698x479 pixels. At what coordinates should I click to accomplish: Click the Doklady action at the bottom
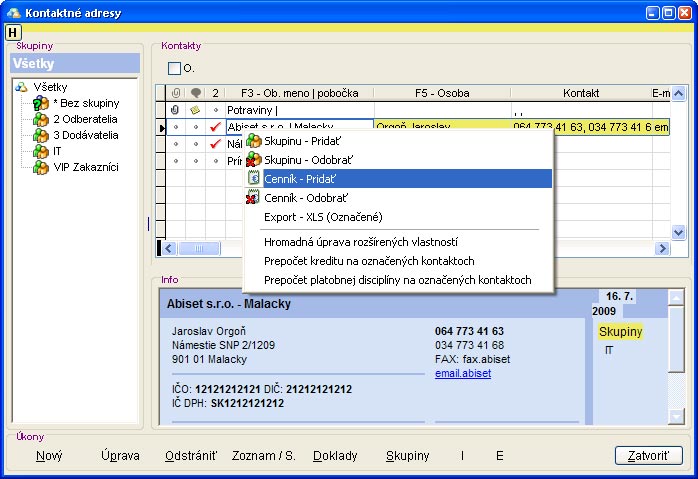click(x=335, y=455)
